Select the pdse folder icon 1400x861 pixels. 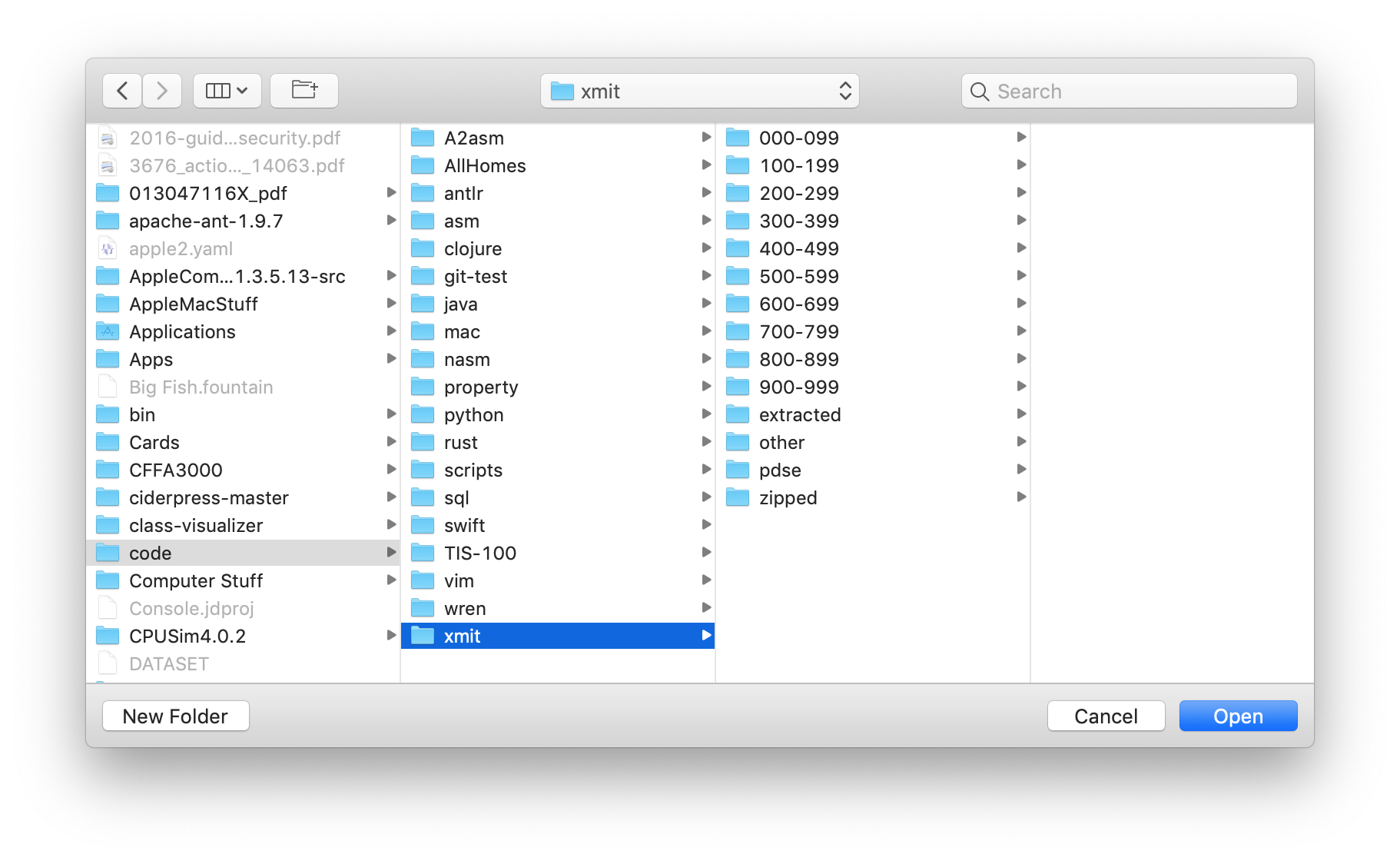738,470
